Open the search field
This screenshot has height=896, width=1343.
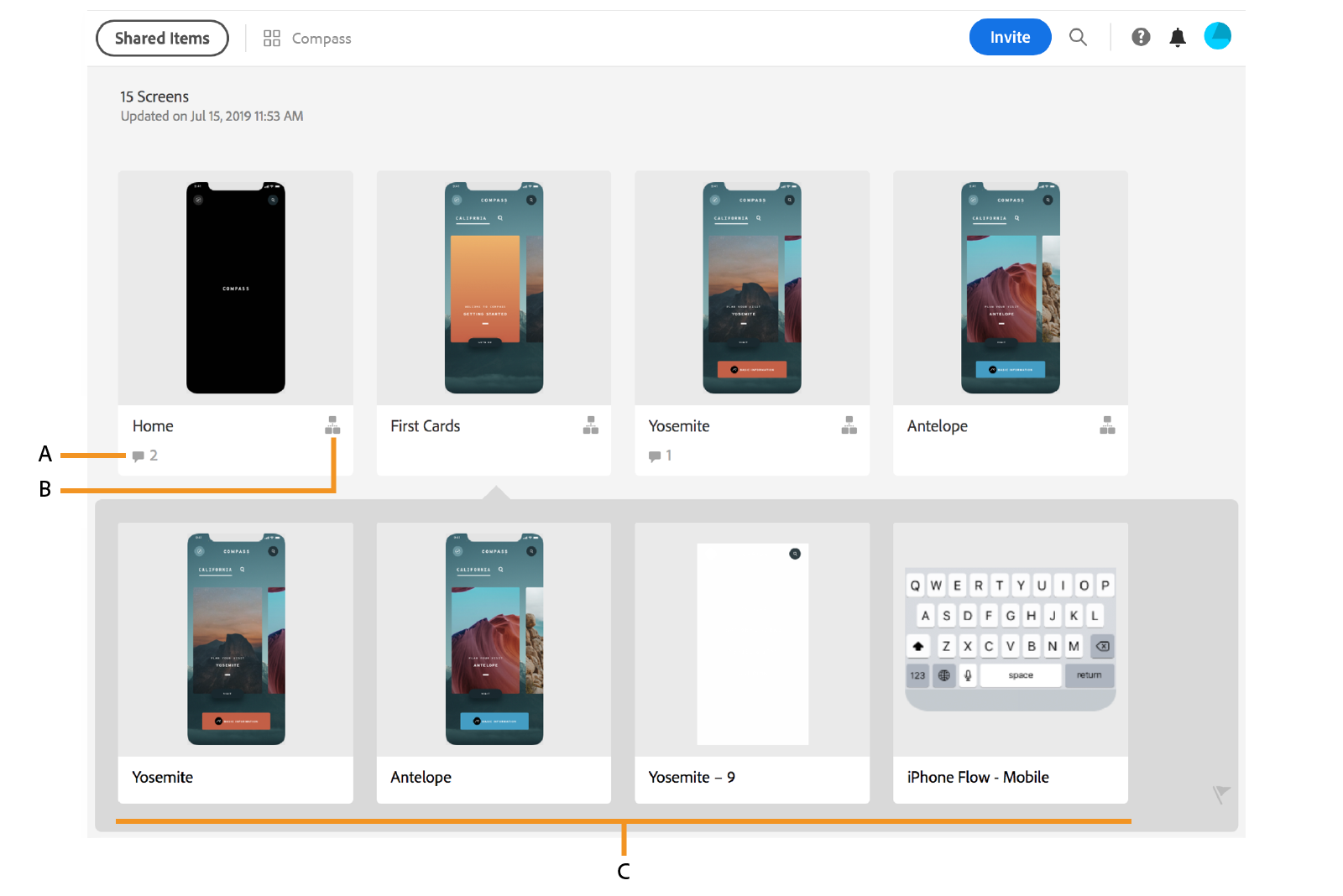(1078, 37)
